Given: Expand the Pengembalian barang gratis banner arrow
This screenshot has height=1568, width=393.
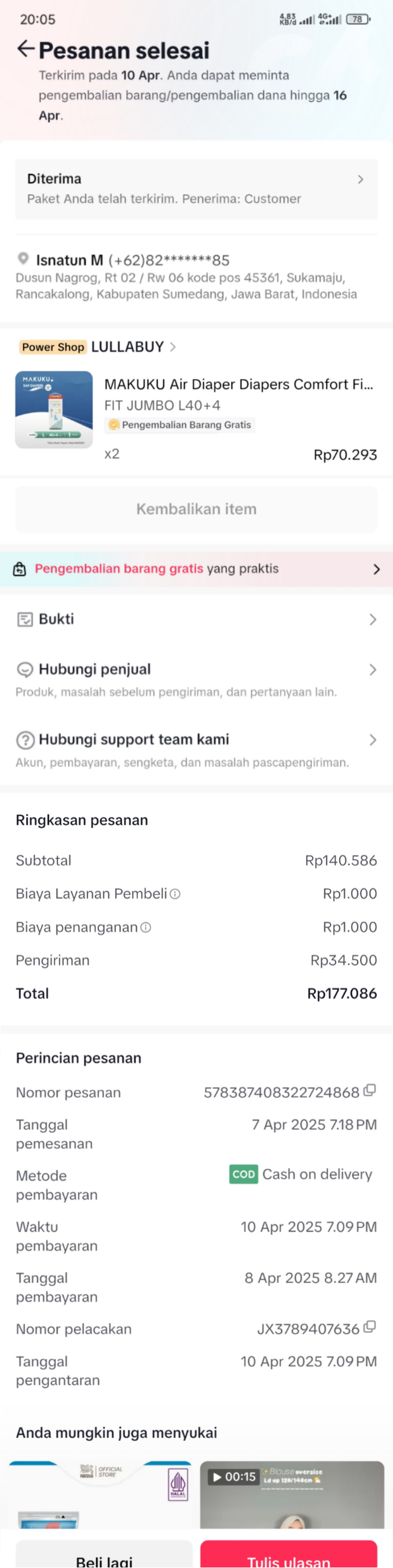Looking at the screenshot, I should (376, 569).
